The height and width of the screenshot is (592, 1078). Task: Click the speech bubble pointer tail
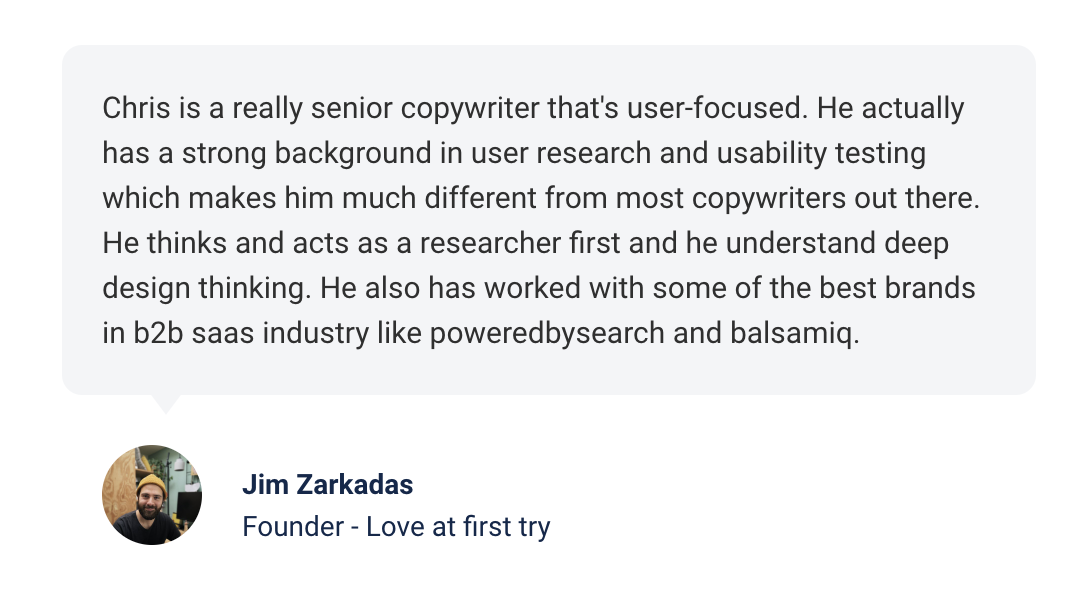point(165,404)
